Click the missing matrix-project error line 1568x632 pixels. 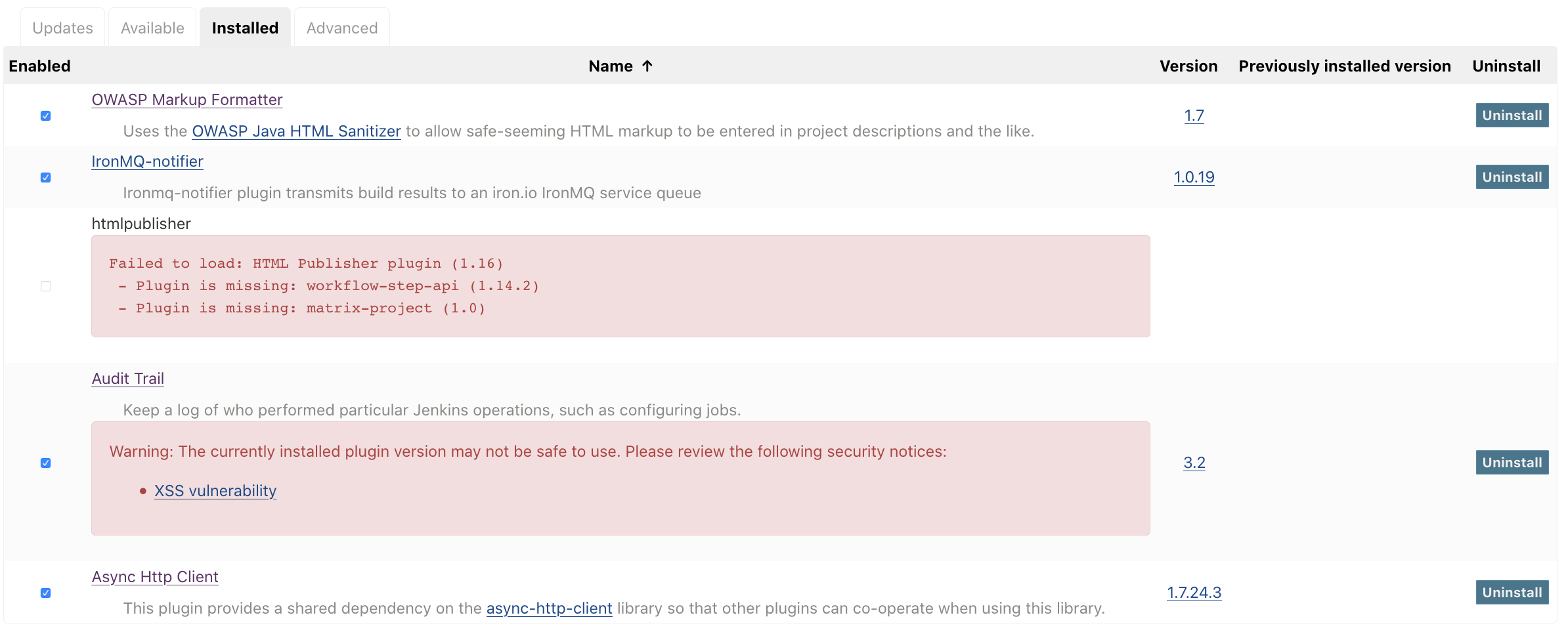click(x=301, y=308)
